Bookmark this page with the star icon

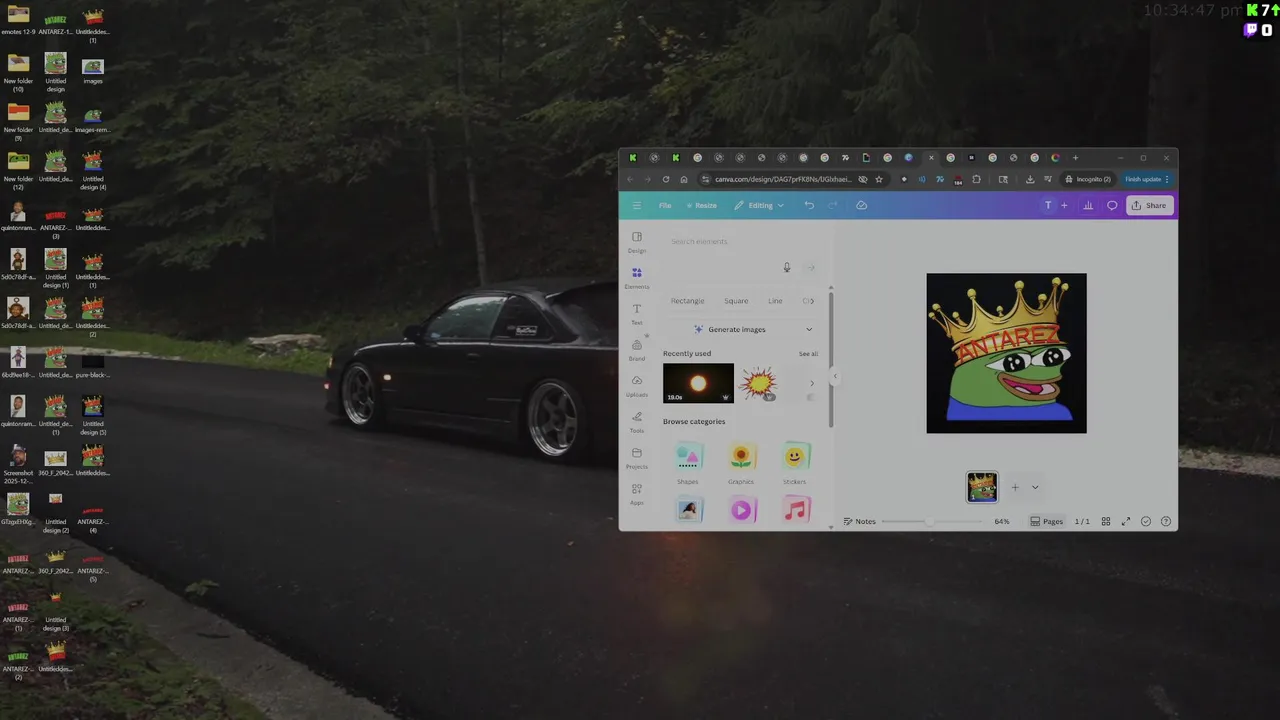pos(879,179)
